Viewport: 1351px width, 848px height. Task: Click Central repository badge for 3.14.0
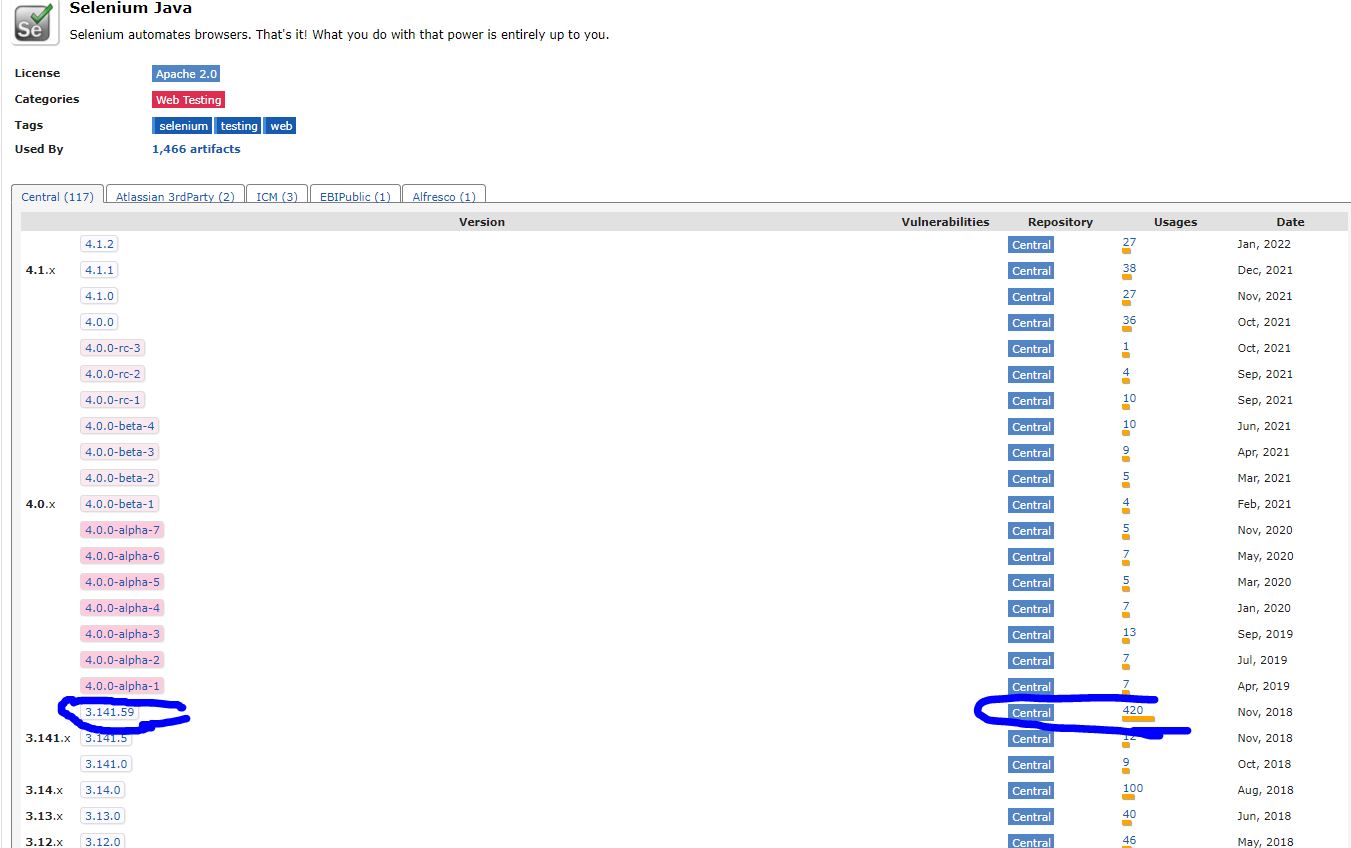tap(1031, 791)
